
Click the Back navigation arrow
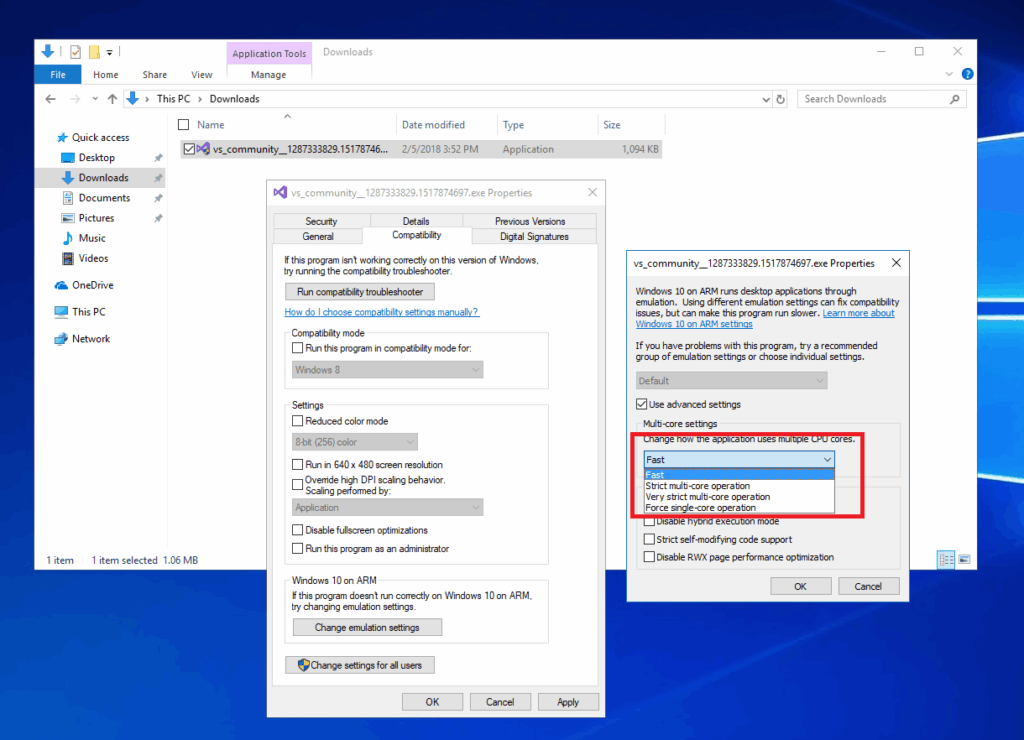(x=50, y=98)
